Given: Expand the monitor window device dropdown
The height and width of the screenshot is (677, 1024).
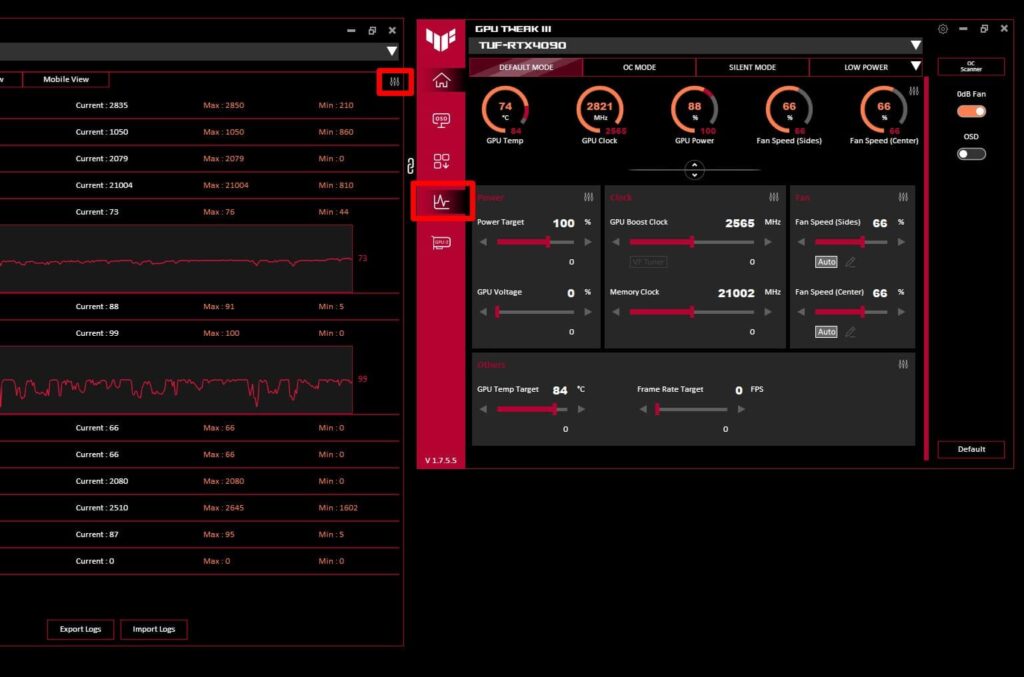Looking at the screenshot, I should (x=391, y=51).
